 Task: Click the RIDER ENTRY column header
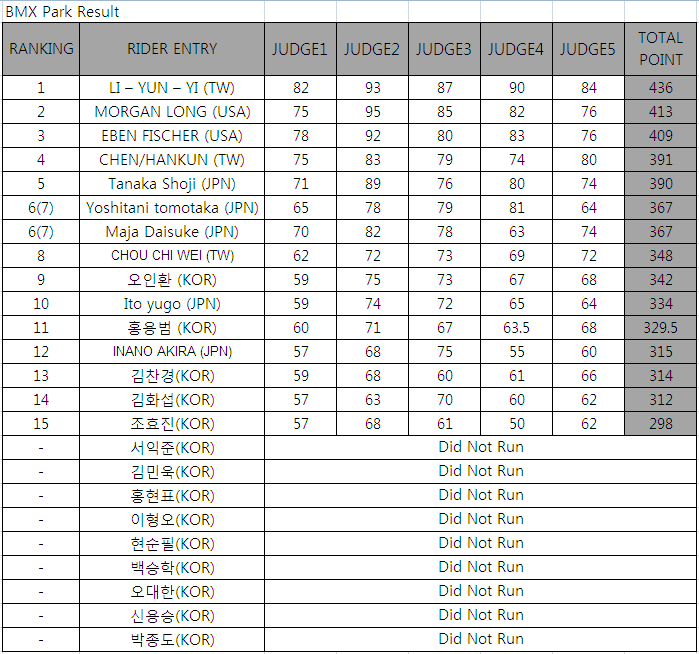(x=172, y=49)
